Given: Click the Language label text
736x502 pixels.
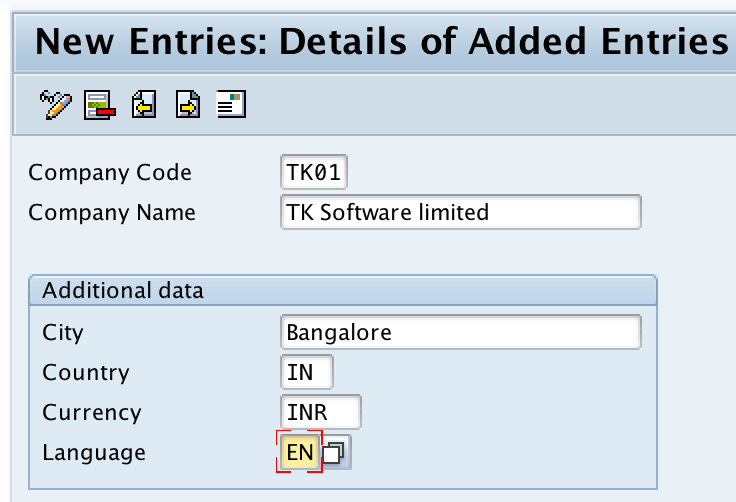Looking at the screenshot, I should coord(94,452).
